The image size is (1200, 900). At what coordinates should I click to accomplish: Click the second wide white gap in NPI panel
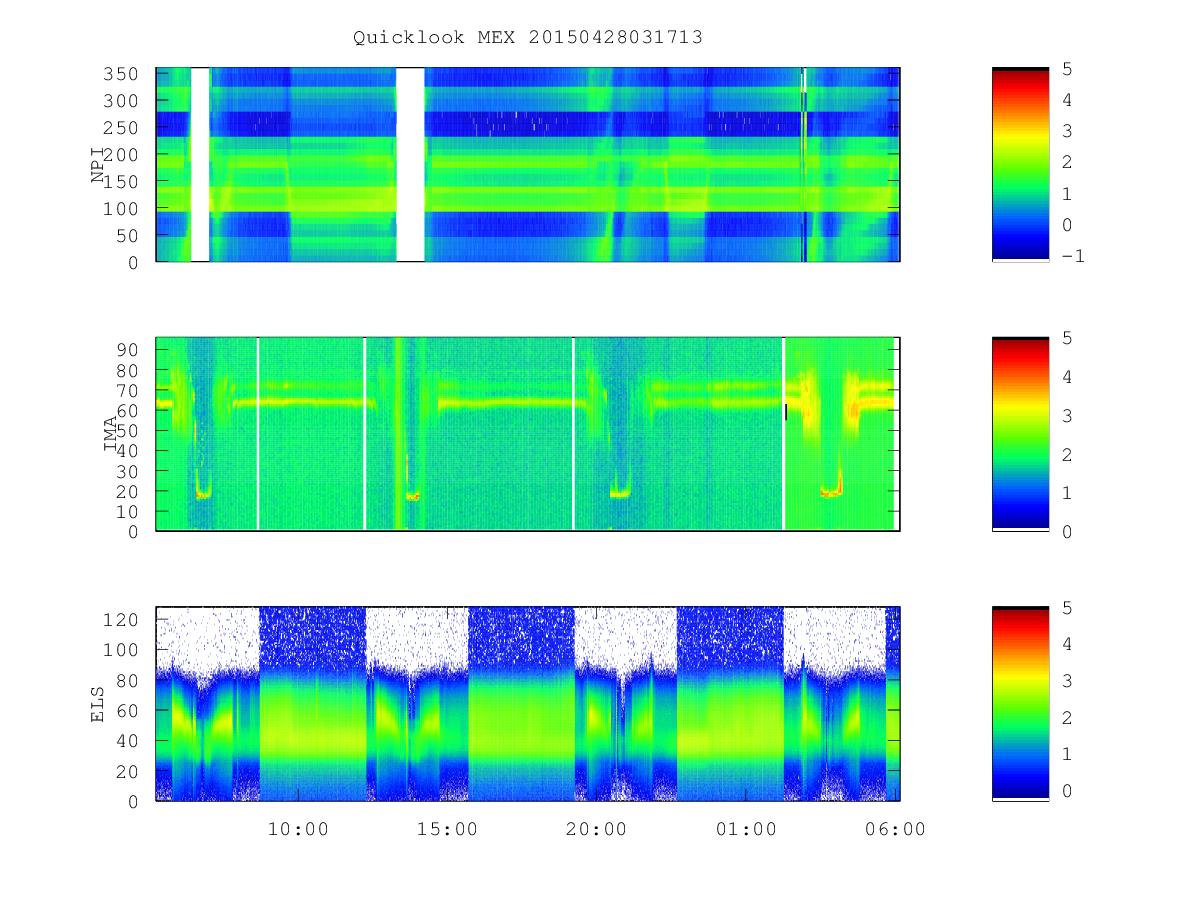click(410, 165)
